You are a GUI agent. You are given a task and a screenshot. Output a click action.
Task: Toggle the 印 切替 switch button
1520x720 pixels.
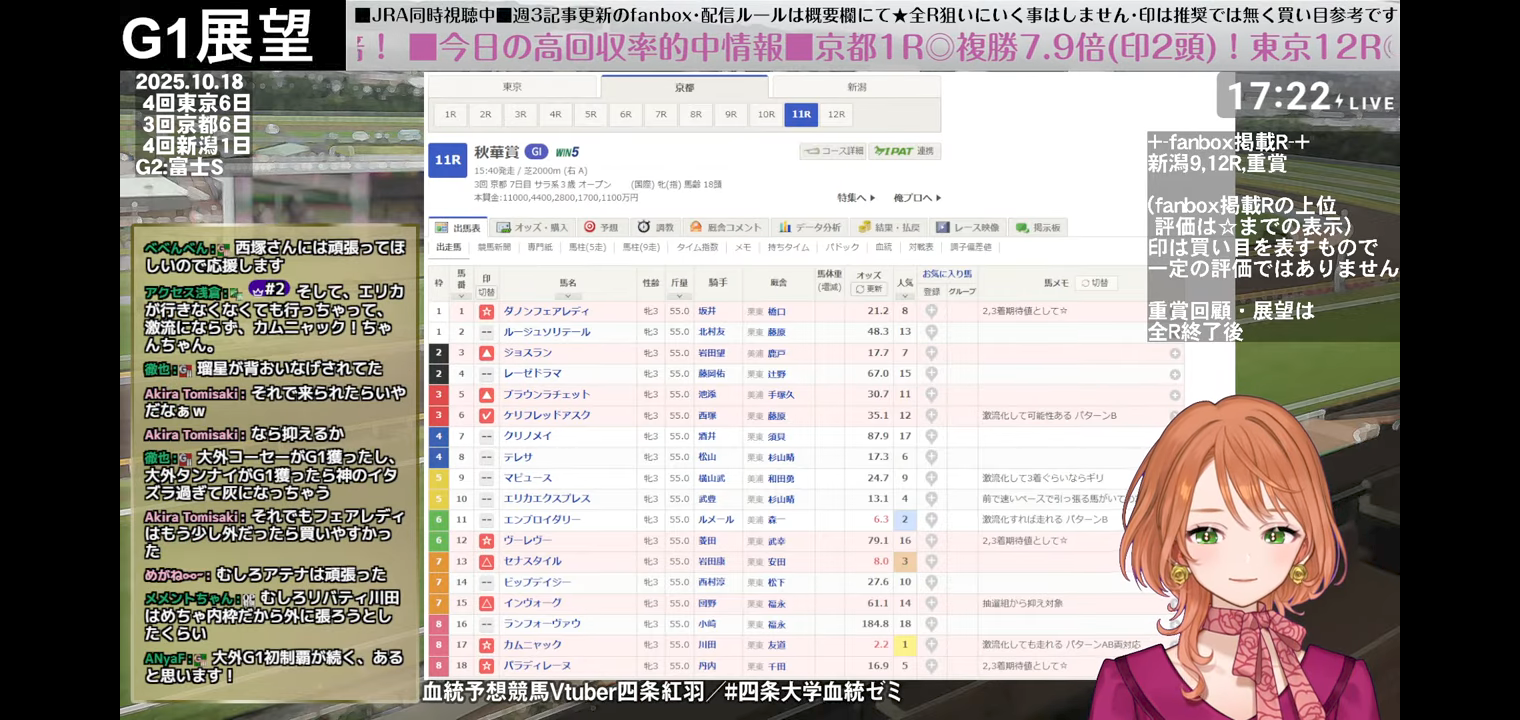486,292
